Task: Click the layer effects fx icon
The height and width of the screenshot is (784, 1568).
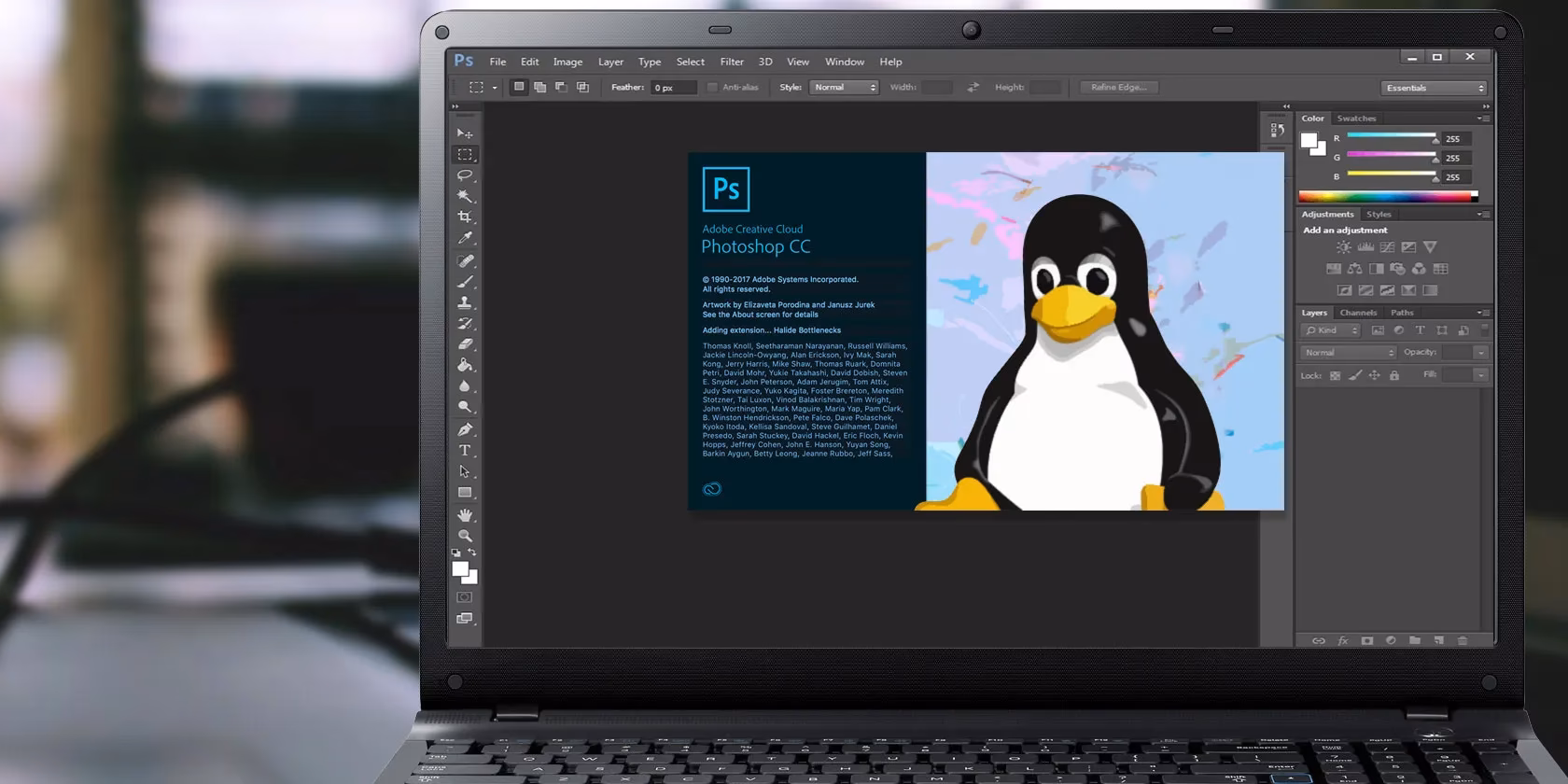Action: [1343, 640]
